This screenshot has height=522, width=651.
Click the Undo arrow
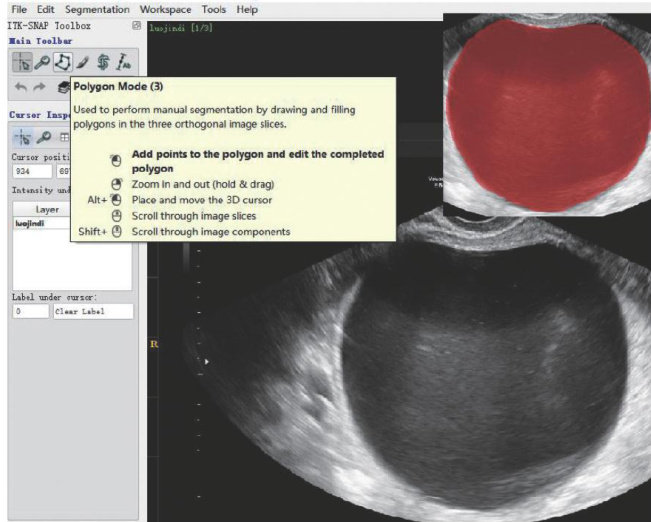click(x=21, y=87)
